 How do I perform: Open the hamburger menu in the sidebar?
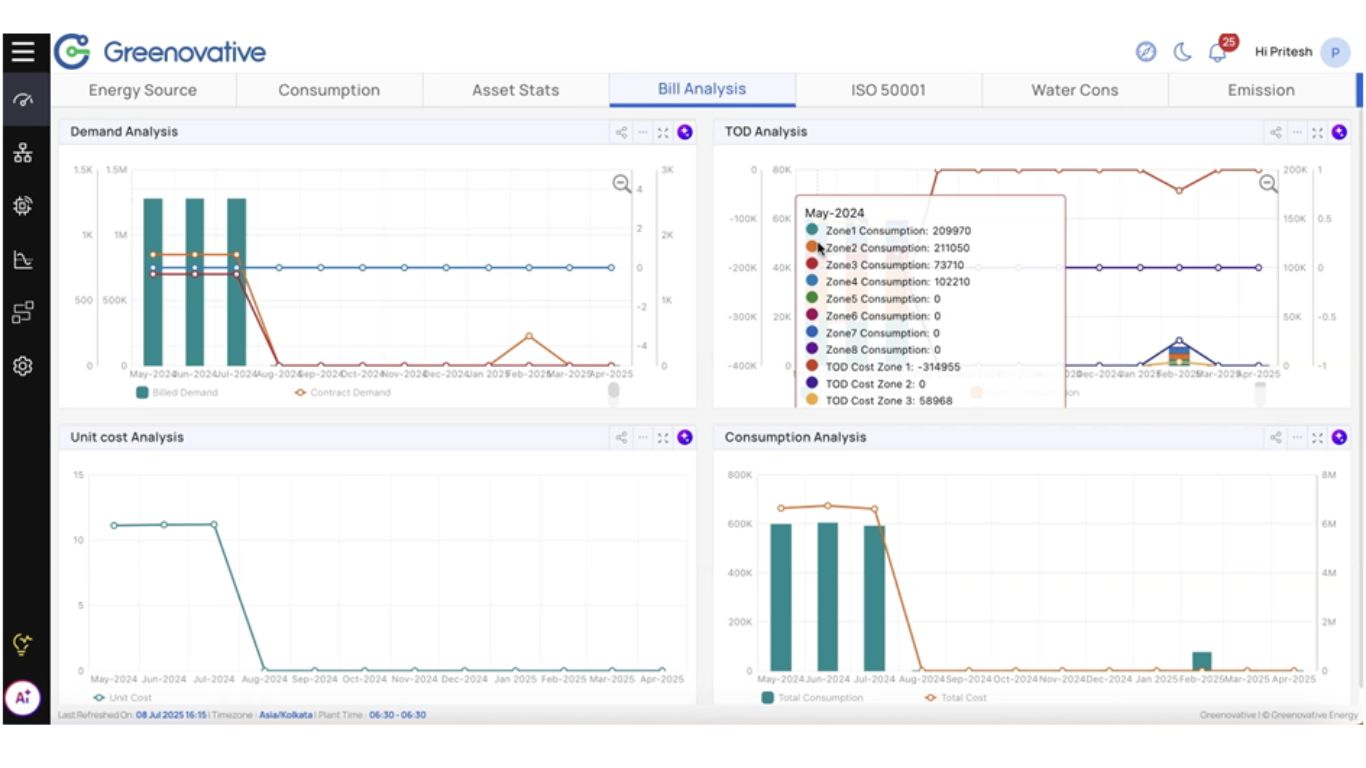[24, 51]
